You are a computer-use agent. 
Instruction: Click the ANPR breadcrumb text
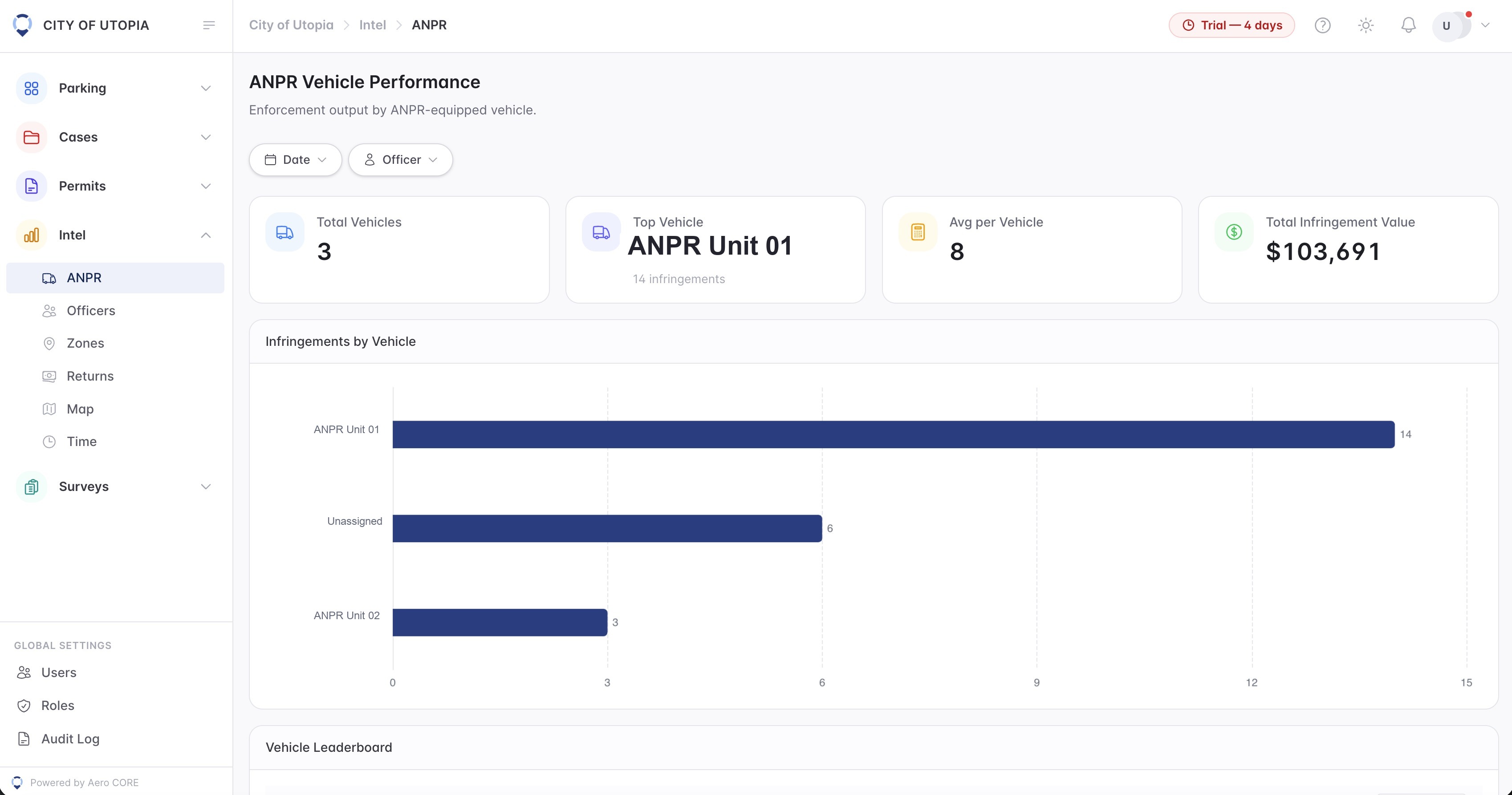(429, 25)
